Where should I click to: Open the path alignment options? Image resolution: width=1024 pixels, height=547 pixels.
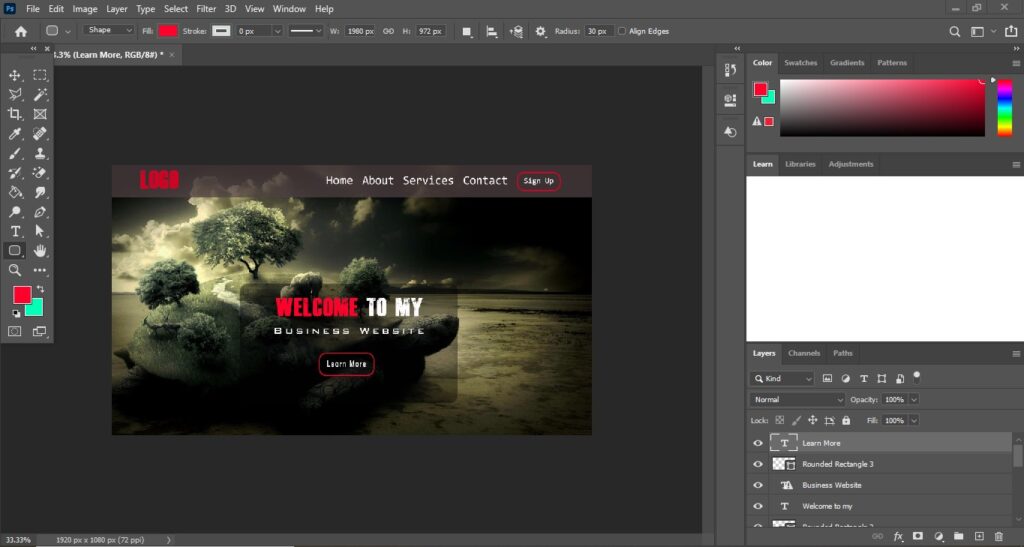click(x=492, y=31)
